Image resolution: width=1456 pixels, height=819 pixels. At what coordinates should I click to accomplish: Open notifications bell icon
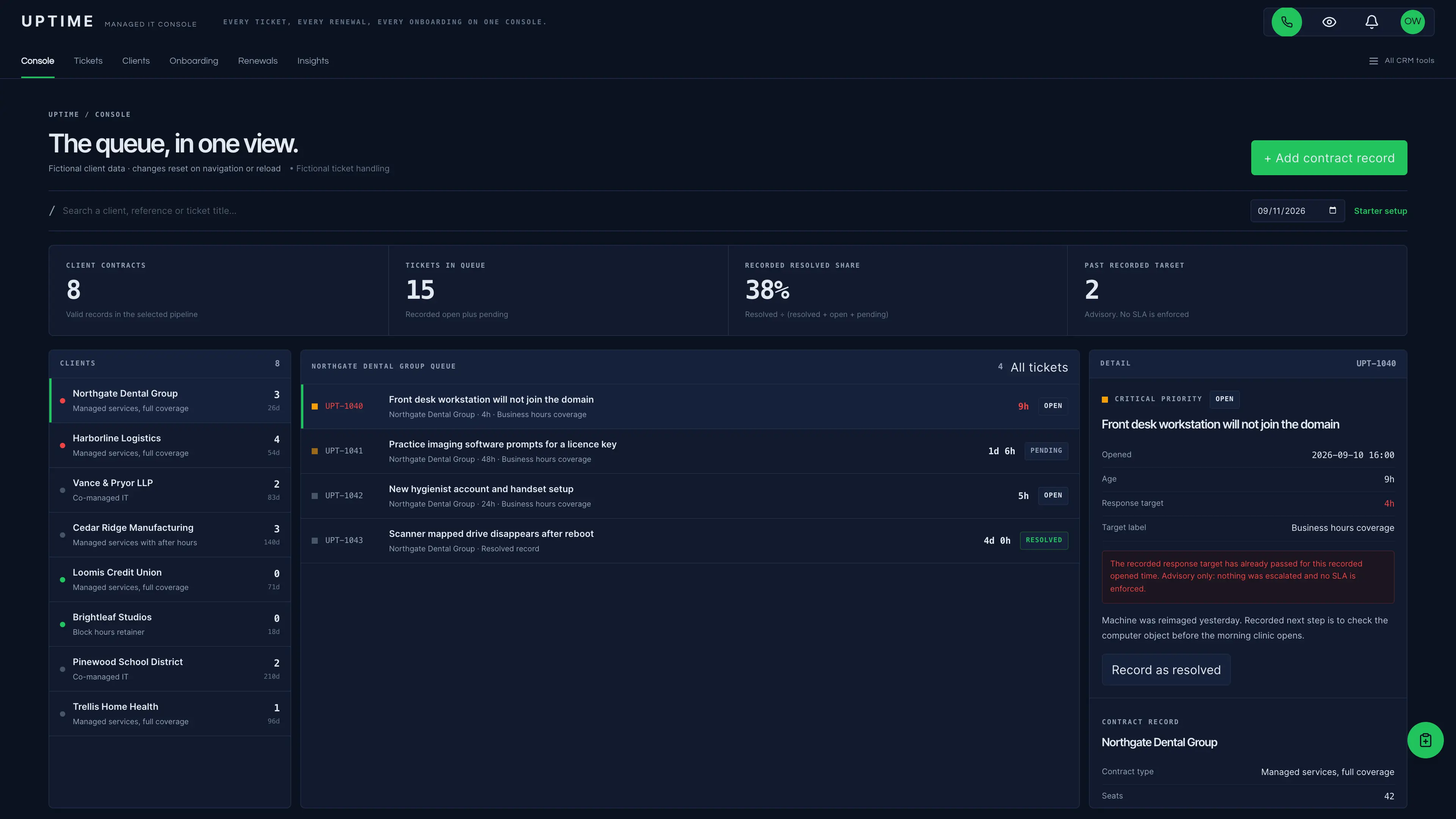(1371, 22)
